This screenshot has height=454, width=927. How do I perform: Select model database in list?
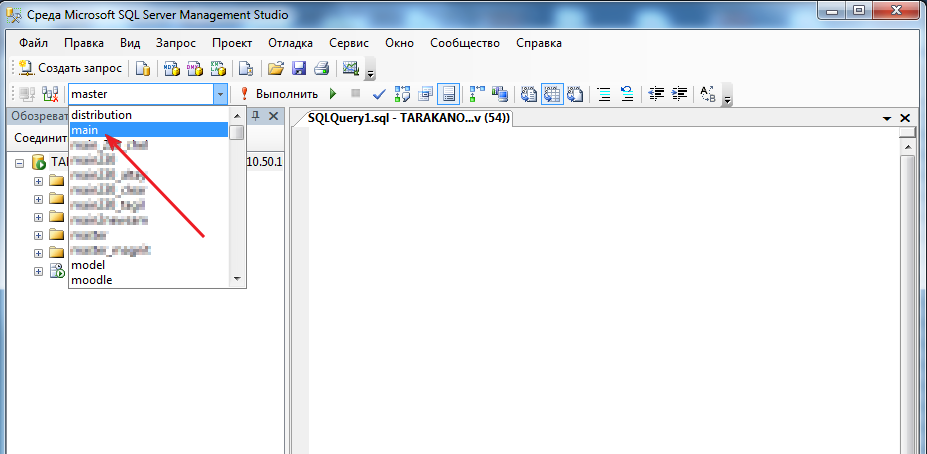(x=149, y=265)
